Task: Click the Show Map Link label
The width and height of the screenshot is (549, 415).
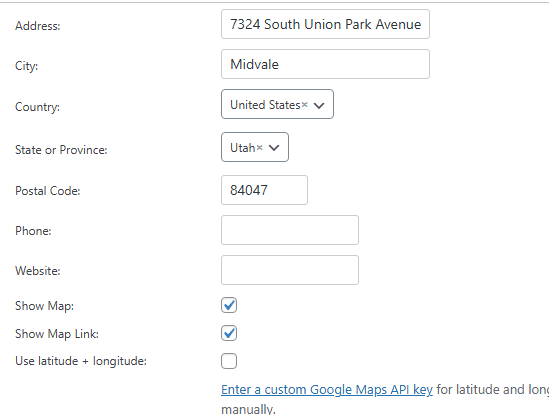Action: click(57, 334)
